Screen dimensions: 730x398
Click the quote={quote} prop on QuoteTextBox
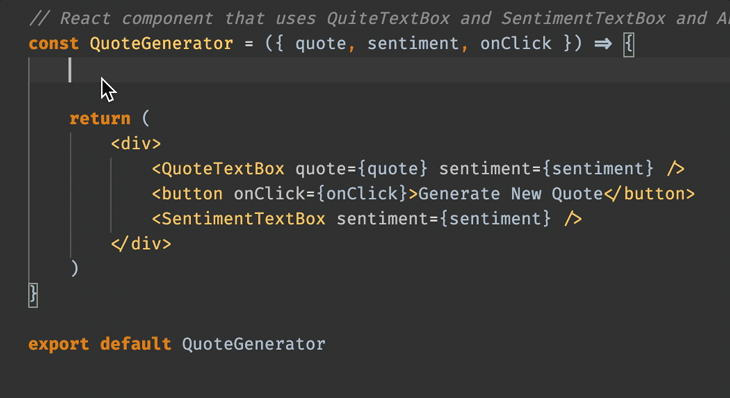pyautogui.click(x=361, y=169)
